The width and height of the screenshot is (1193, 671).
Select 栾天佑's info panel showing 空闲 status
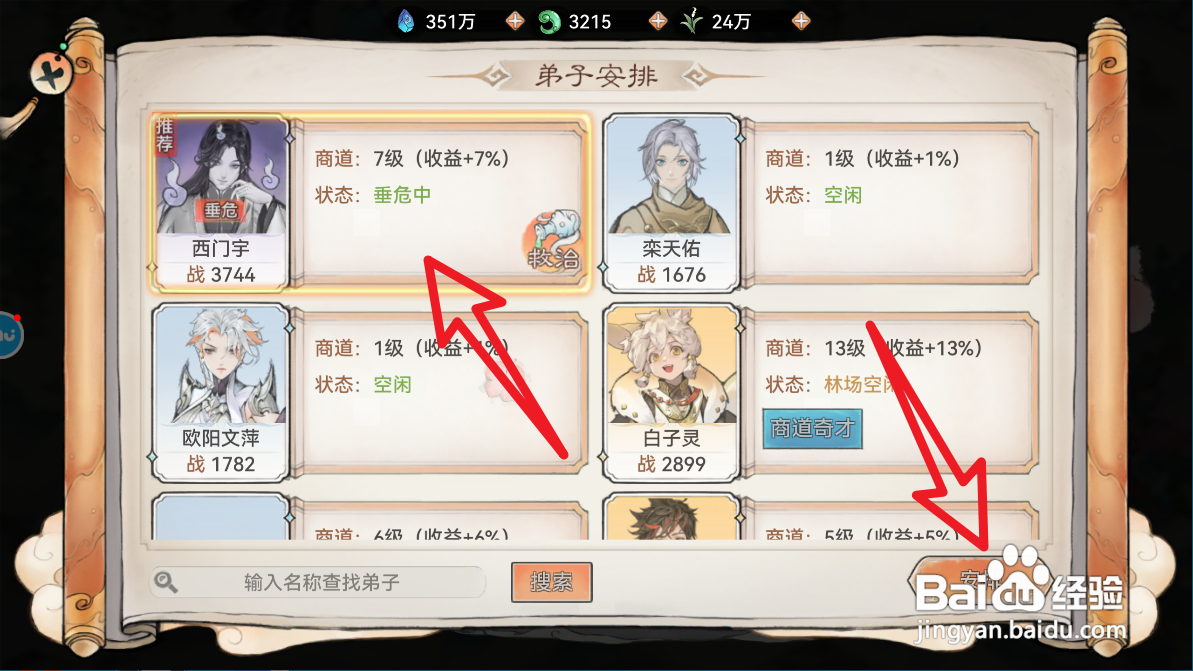[x=889, y=203]
